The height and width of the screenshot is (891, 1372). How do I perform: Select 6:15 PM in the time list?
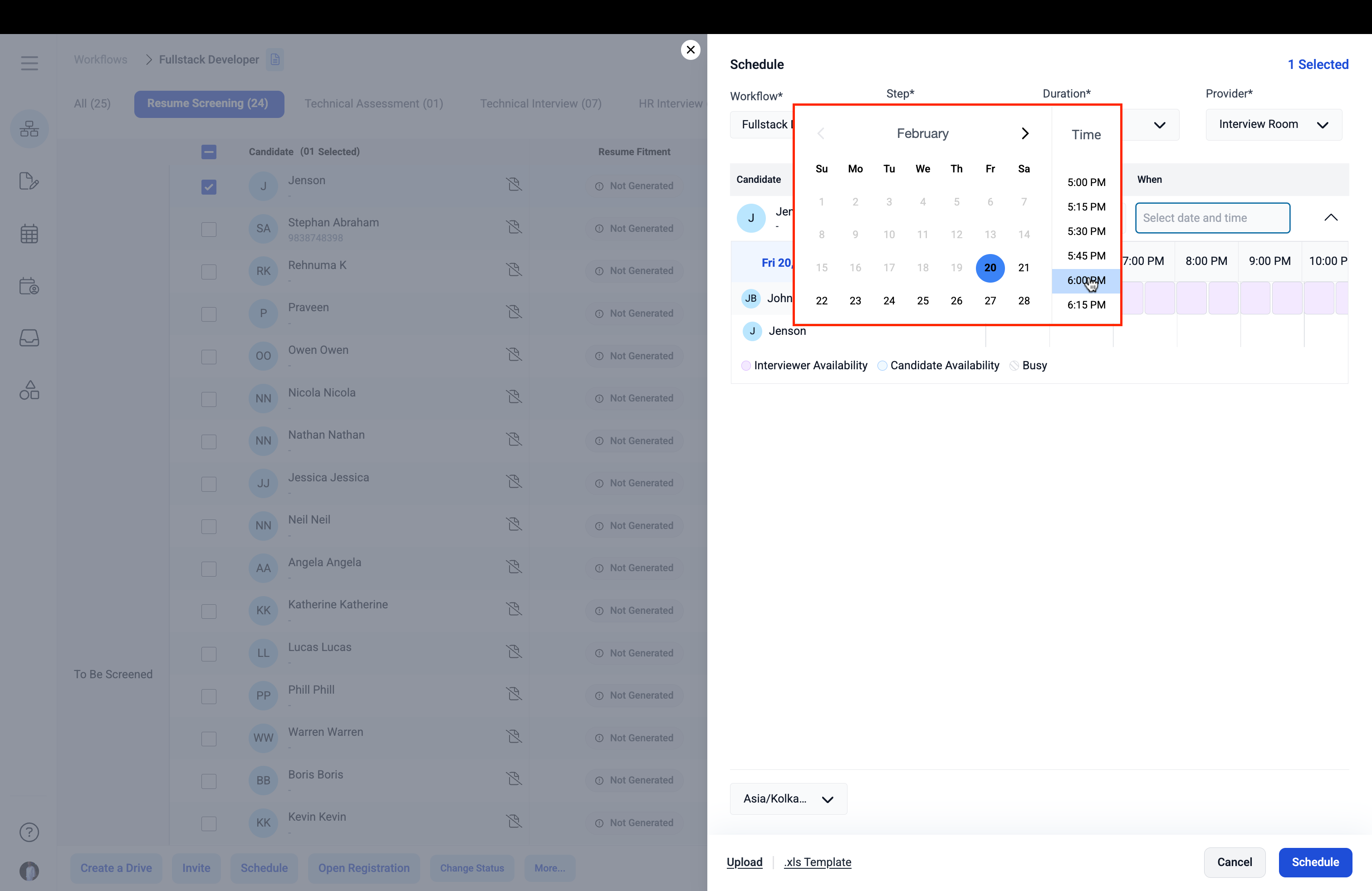[1086, 305]
